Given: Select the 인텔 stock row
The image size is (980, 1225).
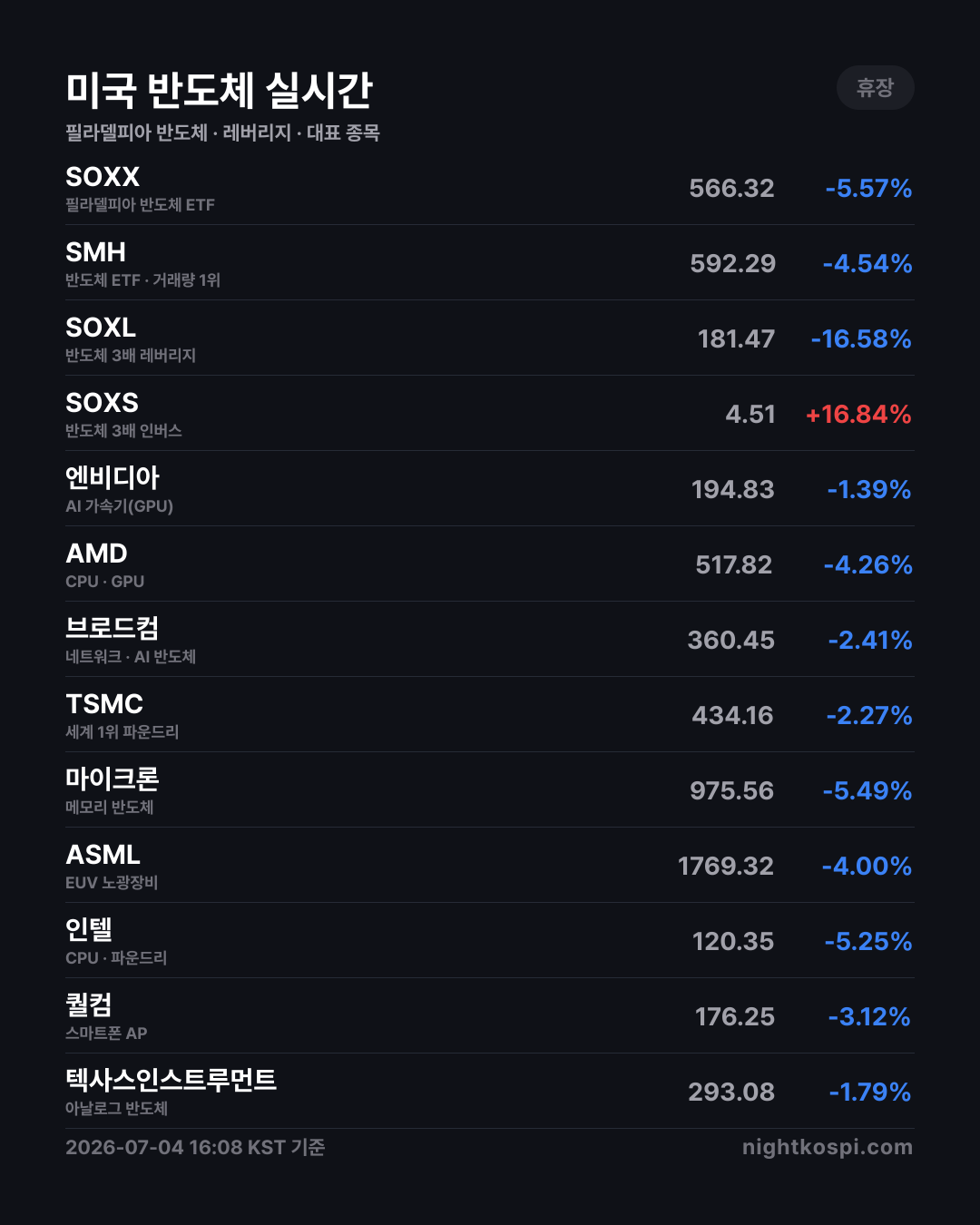Looking at the screenshot, I should 490,941.
